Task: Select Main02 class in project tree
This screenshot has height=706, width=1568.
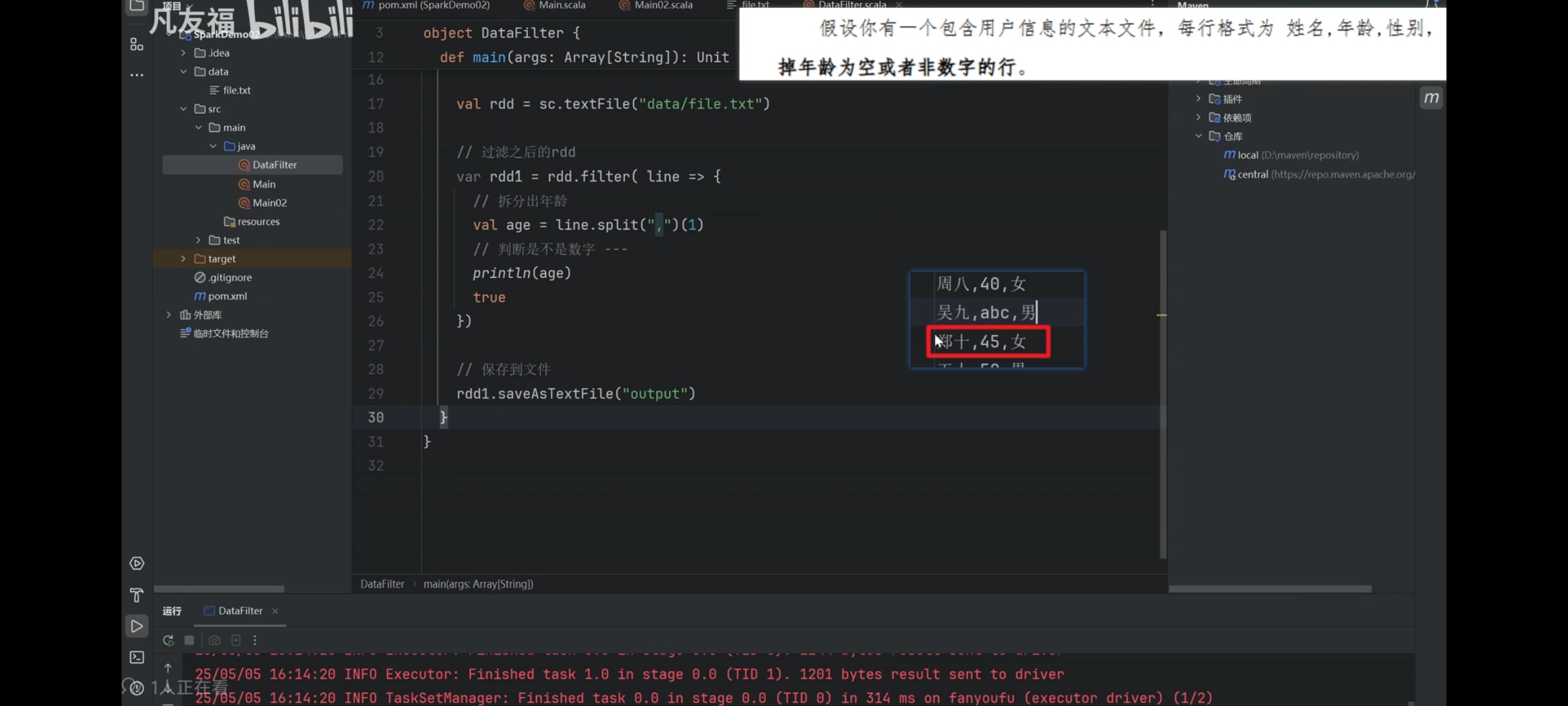Action: coord(269,203)
